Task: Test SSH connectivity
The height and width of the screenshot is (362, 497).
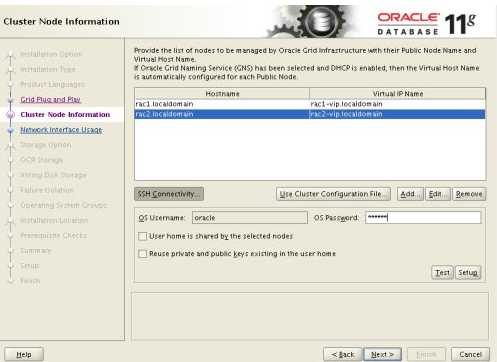Action: [442, 273]
